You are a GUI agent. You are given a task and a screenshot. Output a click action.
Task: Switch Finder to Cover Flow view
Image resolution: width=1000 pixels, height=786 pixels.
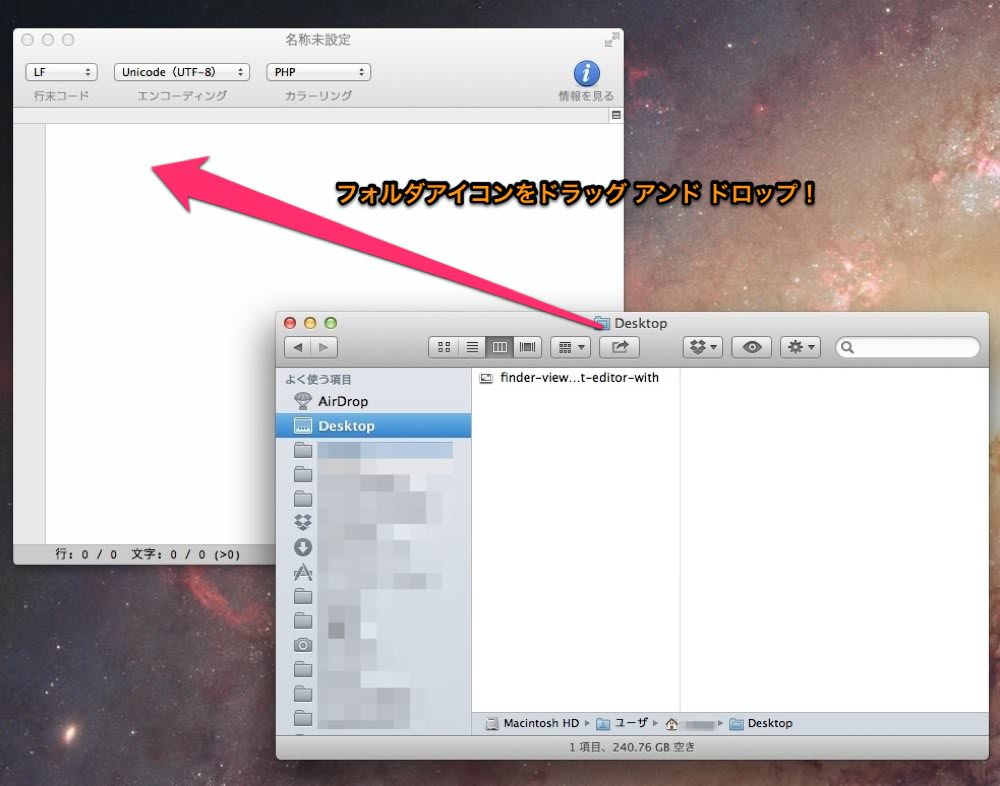(x=527, y=347)
